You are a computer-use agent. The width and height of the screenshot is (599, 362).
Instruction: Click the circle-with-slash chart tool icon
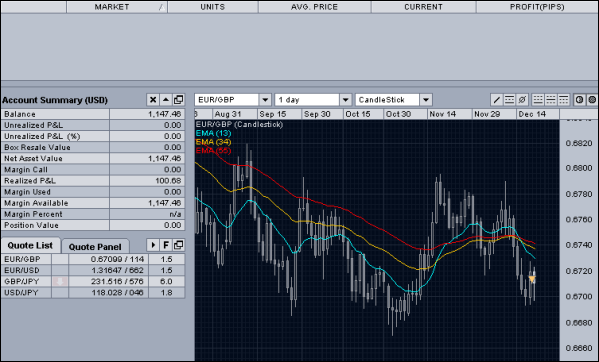coord(522,100)
